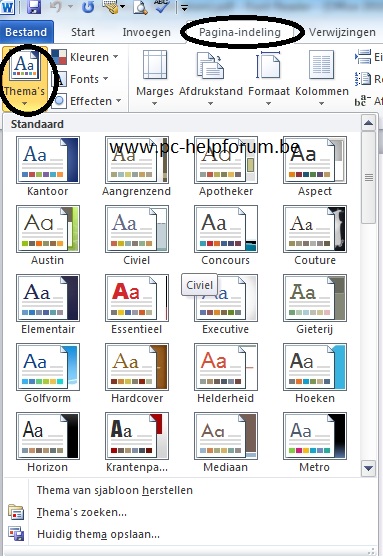Switch to the Invoegen tab

point(146,32)
